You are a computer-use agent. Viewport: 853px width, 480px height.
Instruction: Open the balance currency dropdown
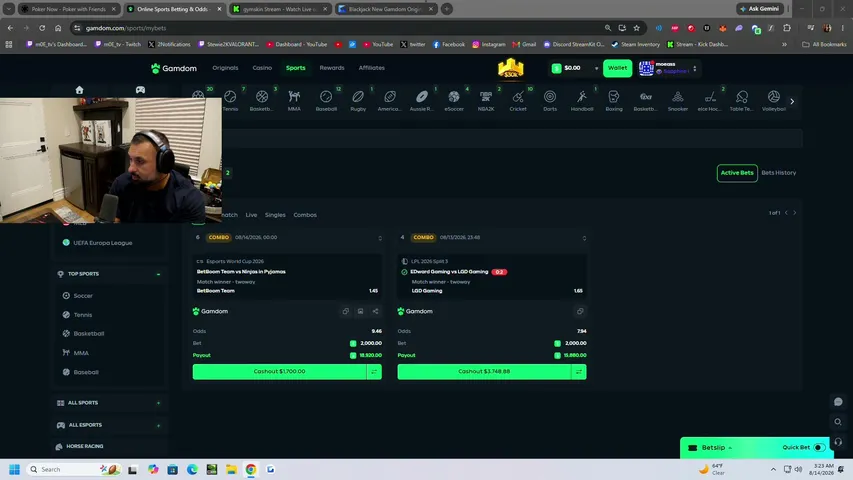pyautogui.click(x=596, y=69)
